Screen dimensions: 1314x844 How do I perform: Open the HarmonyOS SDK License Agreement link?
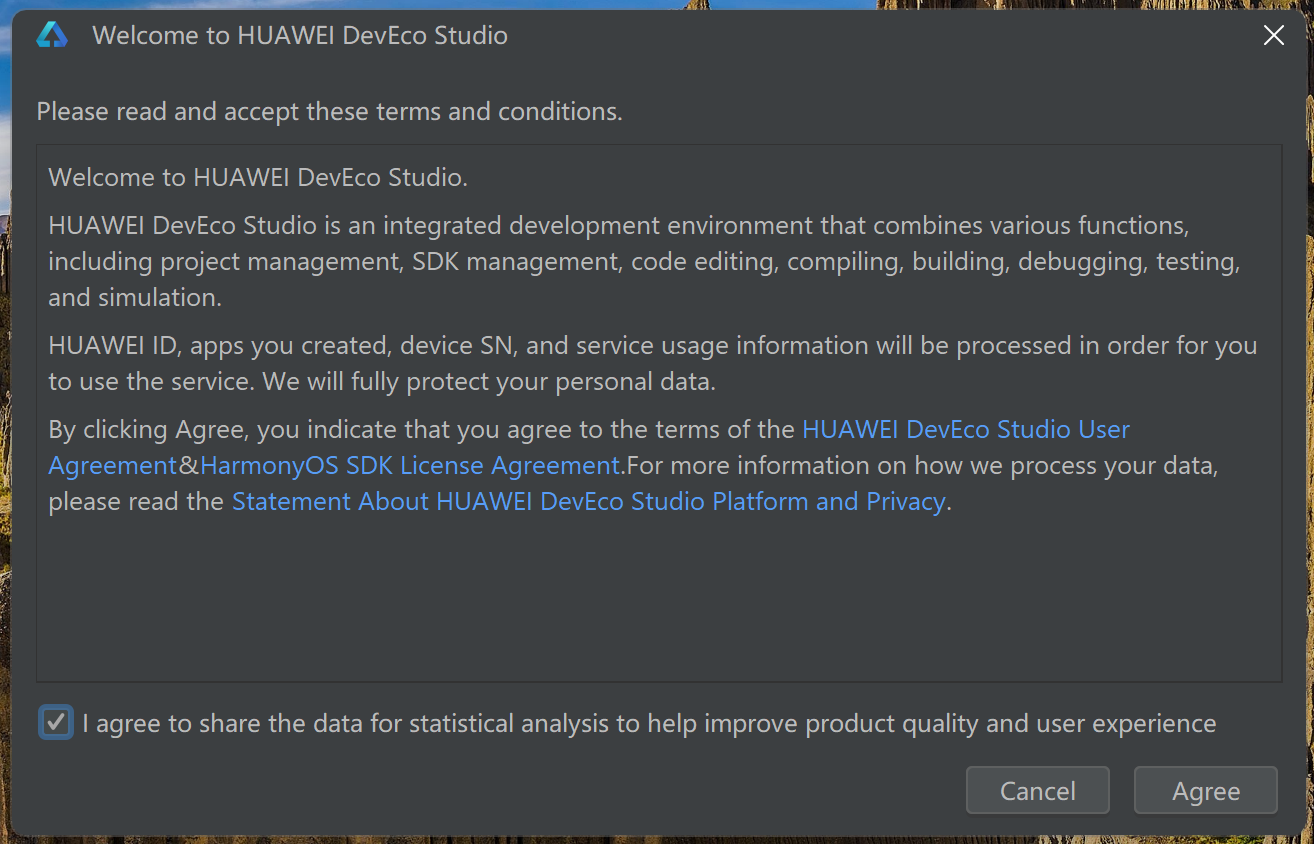click(x=410, y=466)
